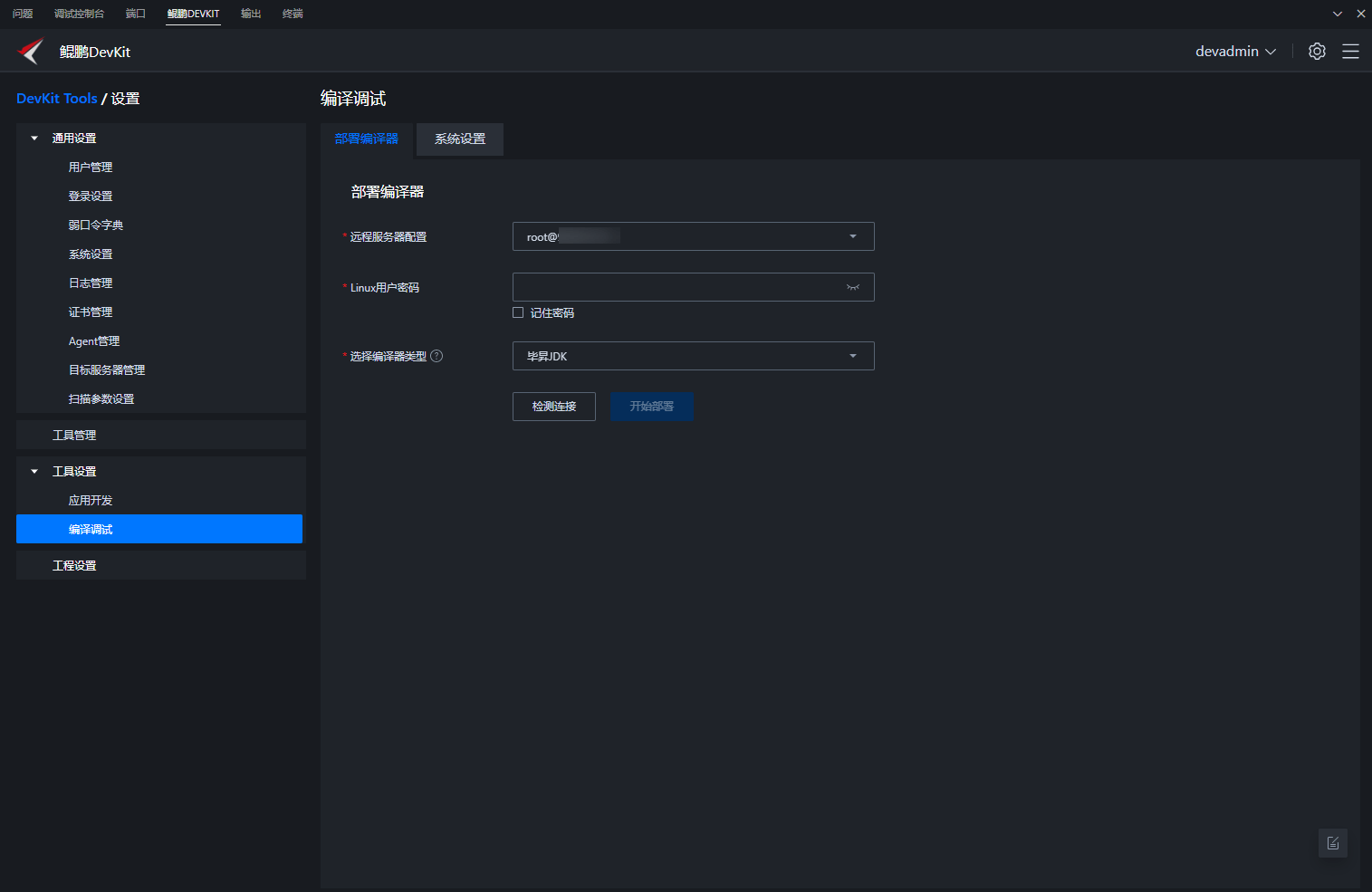Collapse the panel with chevron icon
The width and height of the screenshot is (1372, 892).
(x=1338, y=14)
